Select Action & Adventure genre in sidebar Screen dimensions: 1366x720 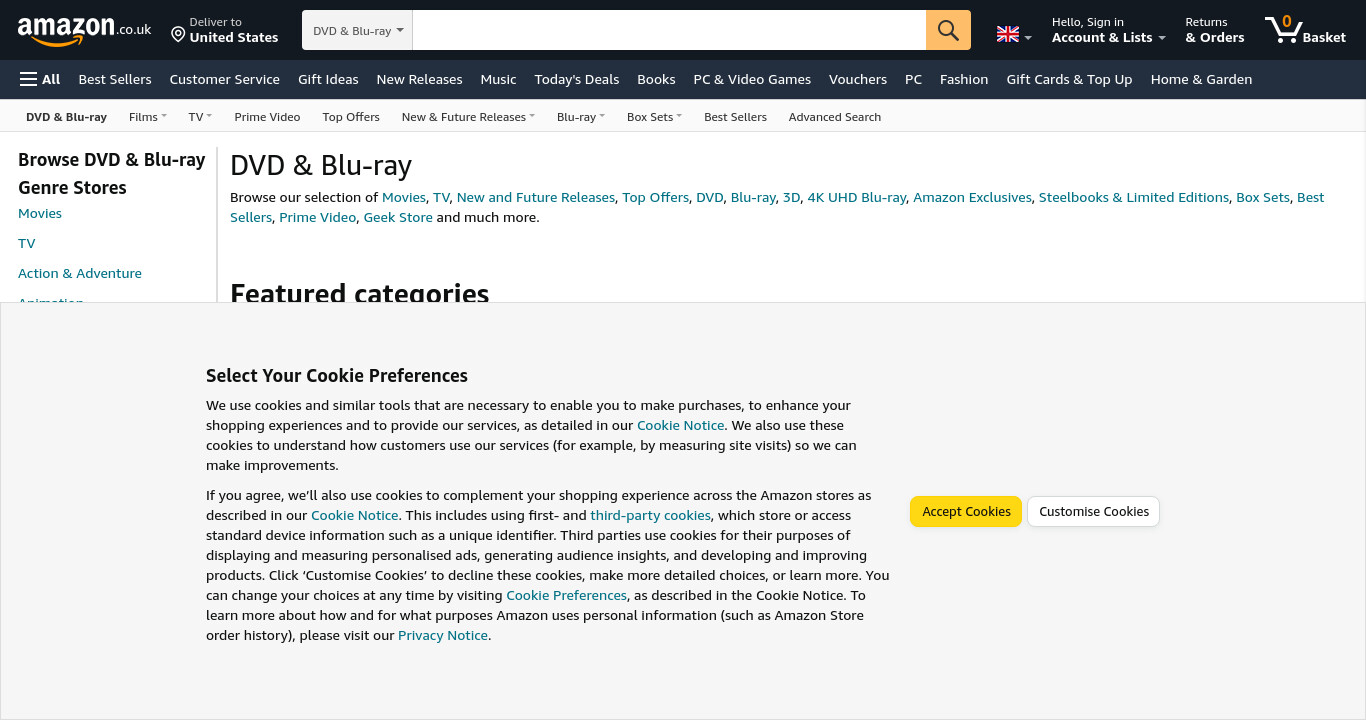tap(80, 273)
